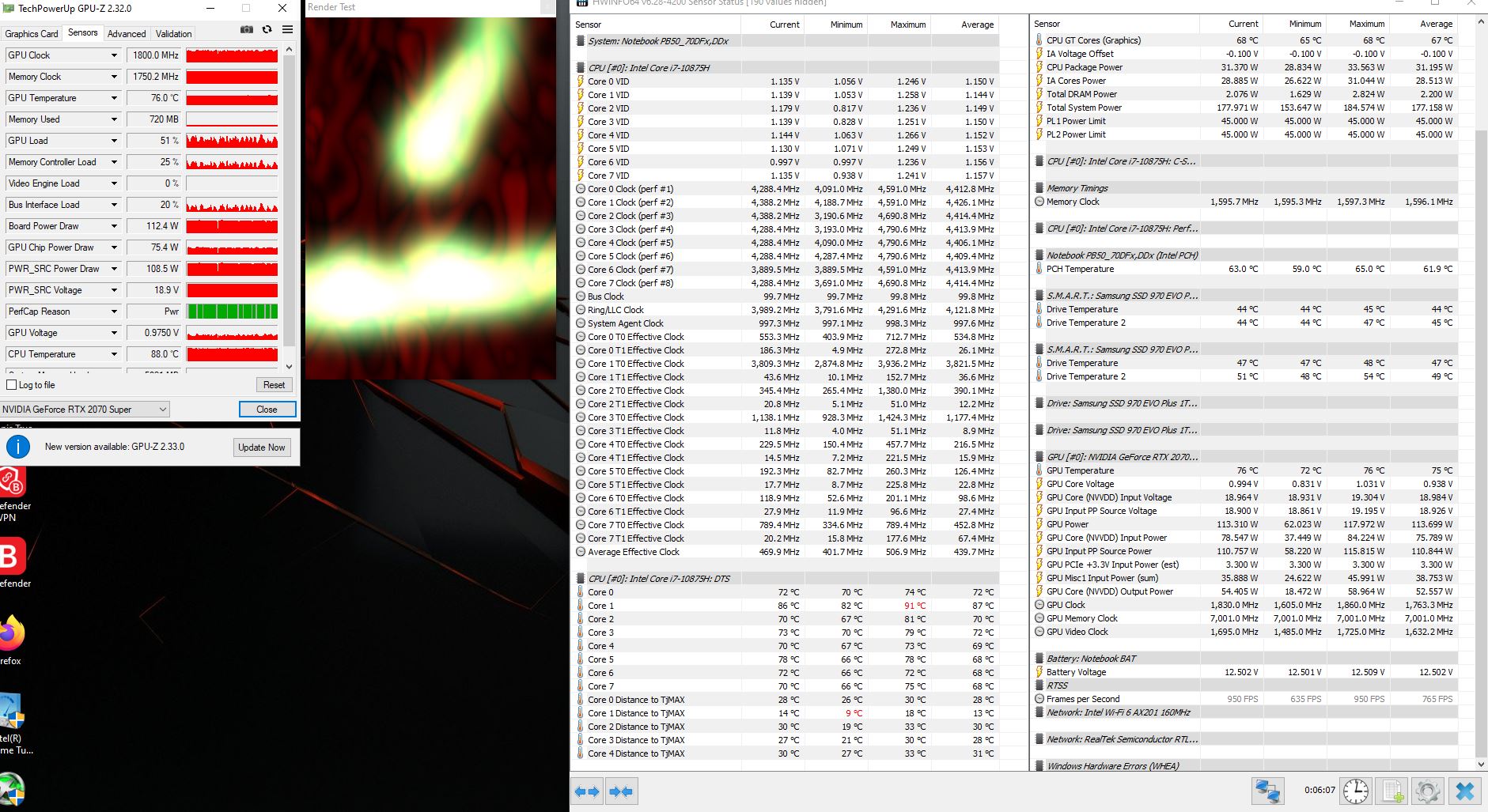
Task: Click Bus Clock circle icon
Action: (x=581, y=296)
